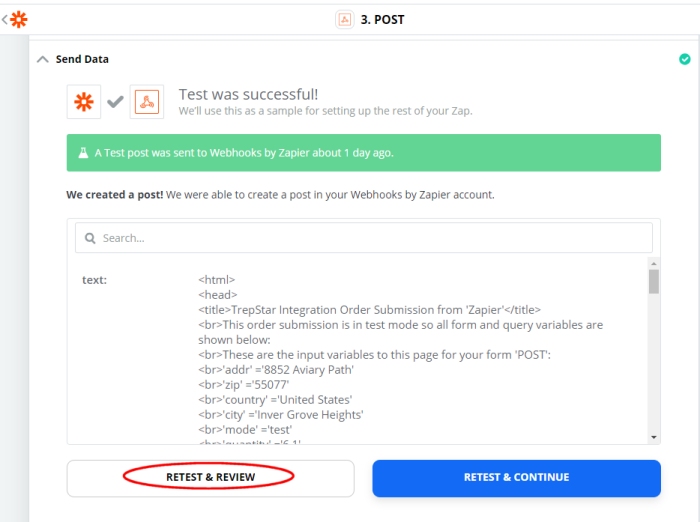Click the text: field label
Viewport: 700px width, 522px height.
tap(95, 280)
